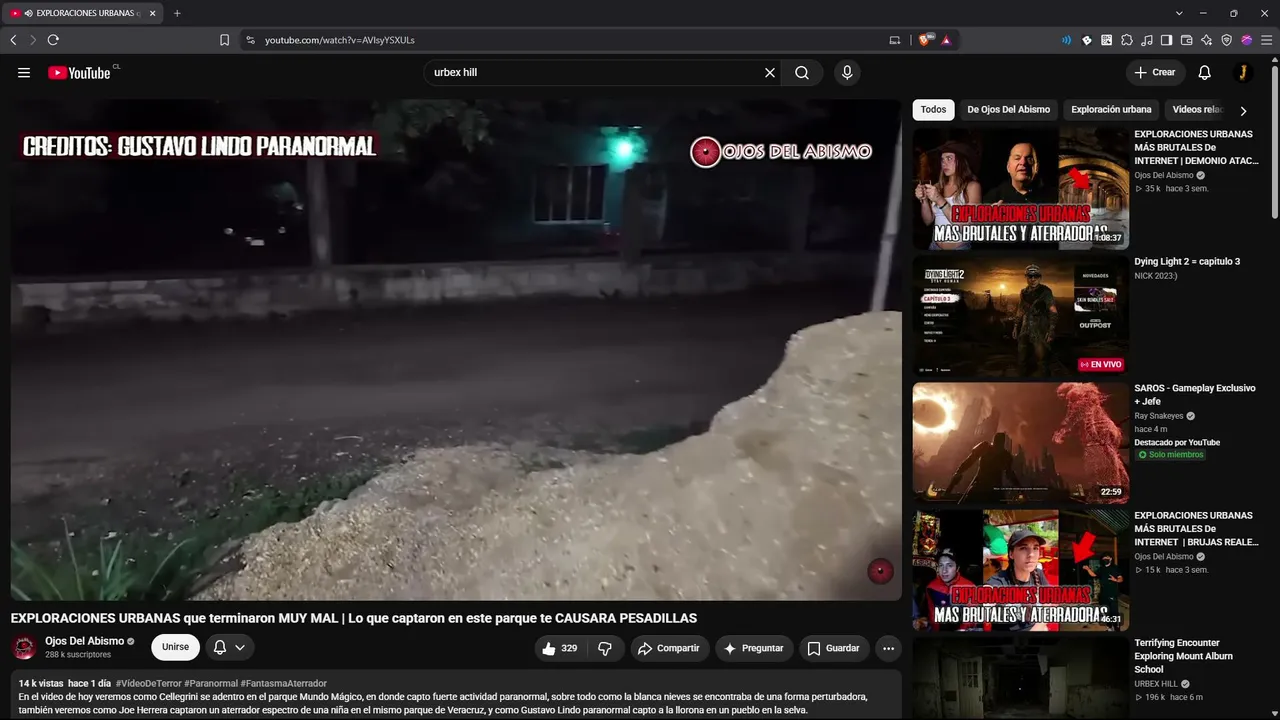This screenshot has width=1280, height=720.
Task: Open the Brave Shields lion icon
Action: 925,40
